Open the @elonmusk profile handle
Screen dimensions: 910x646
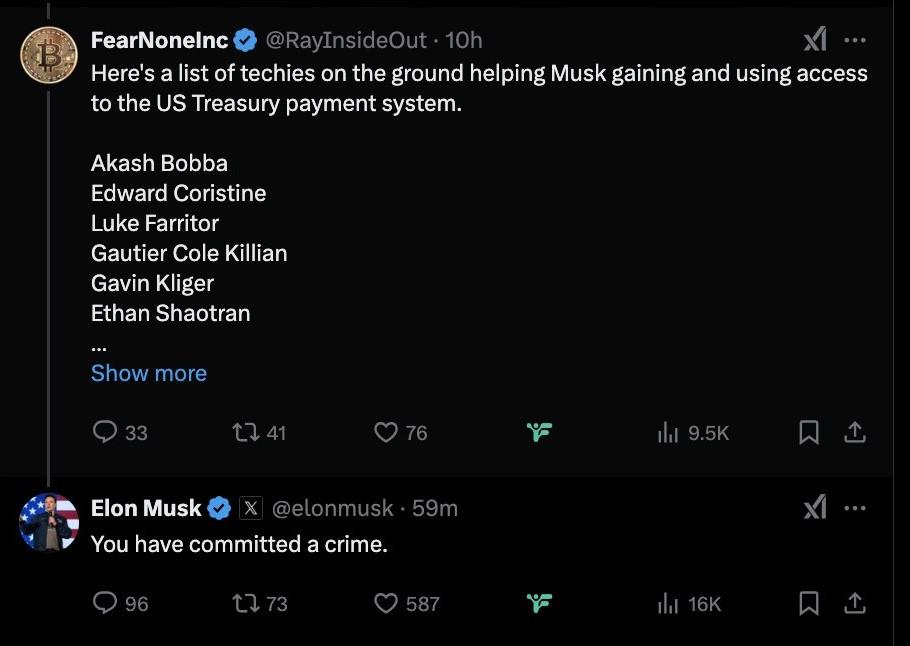click(x=333, y=508)
